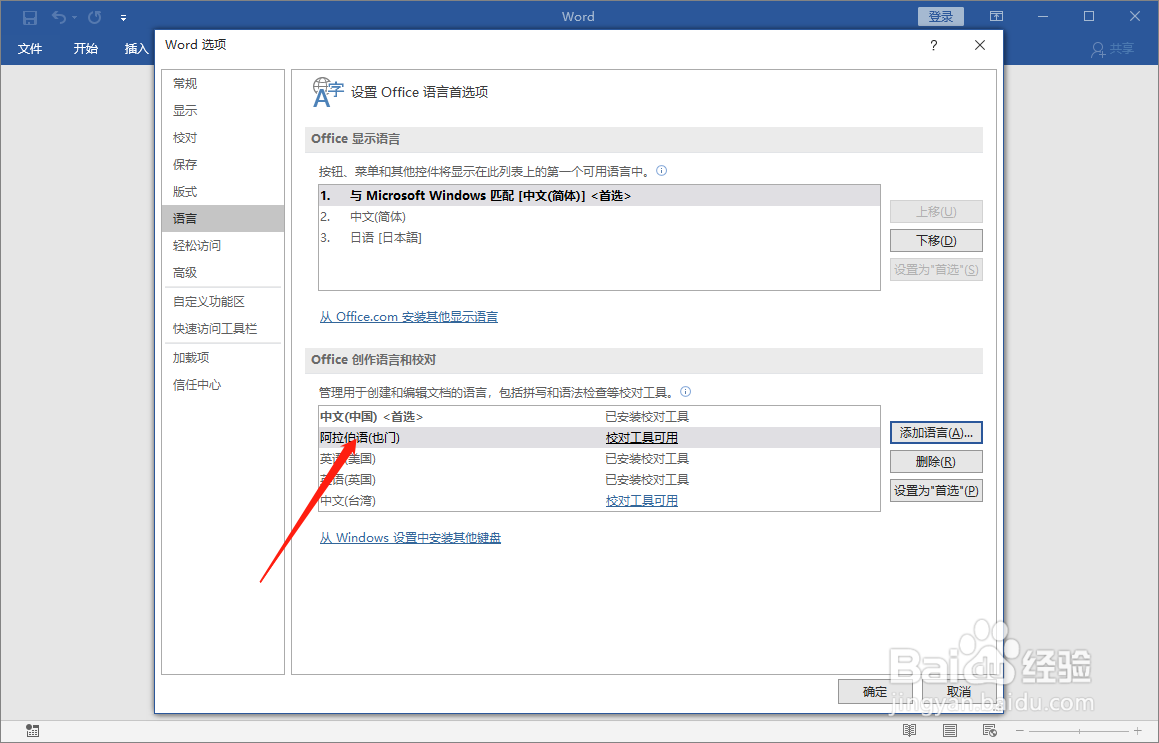This screenshot has height=743, width=1159.
Task: Switch to Read Mode view icon
Action: (909, 731)
